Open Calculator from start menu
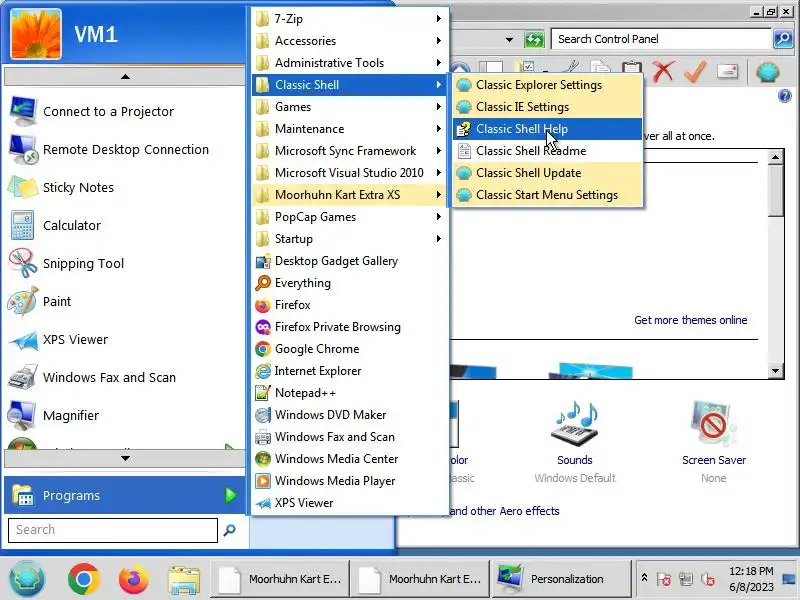 click(x=124, y=226)
